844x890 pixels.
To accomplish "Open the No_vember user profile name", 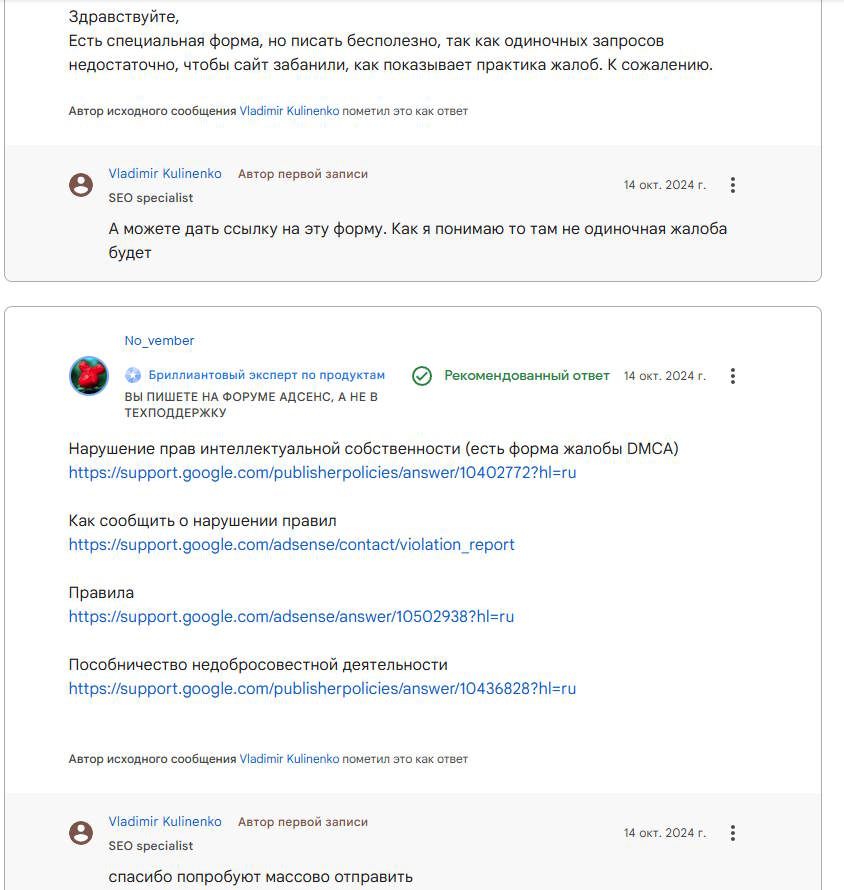I will pos(159,341).
